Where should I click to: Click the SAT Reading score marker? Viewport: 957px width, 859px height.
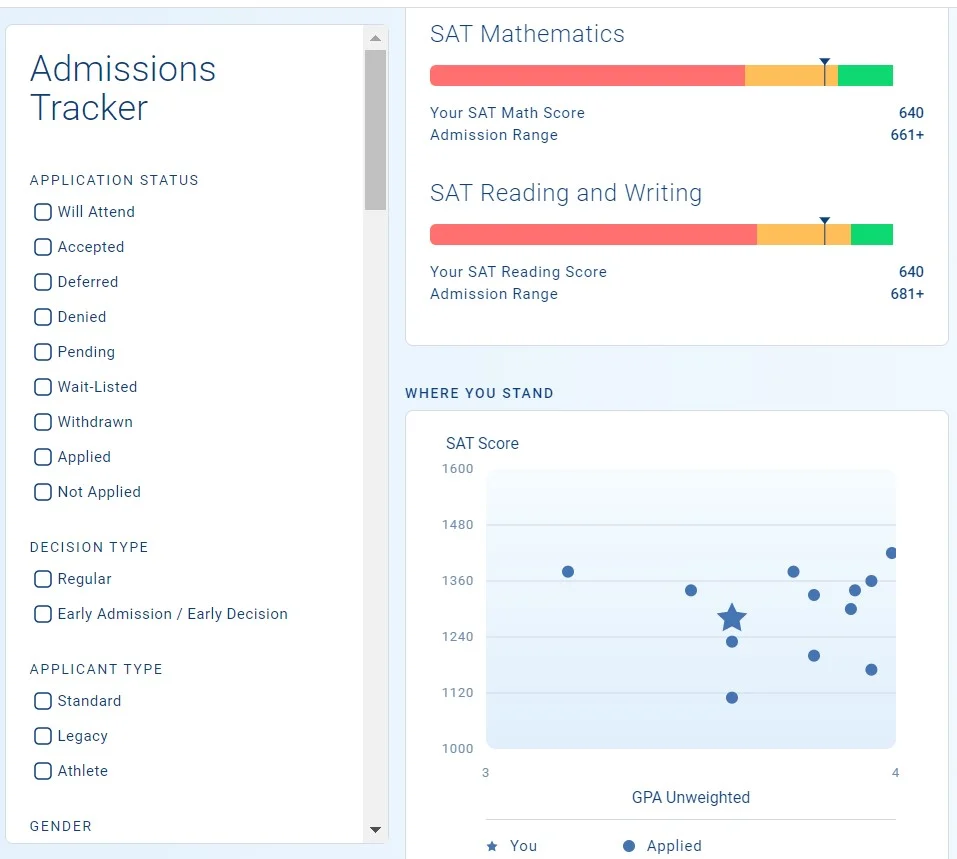825,231
